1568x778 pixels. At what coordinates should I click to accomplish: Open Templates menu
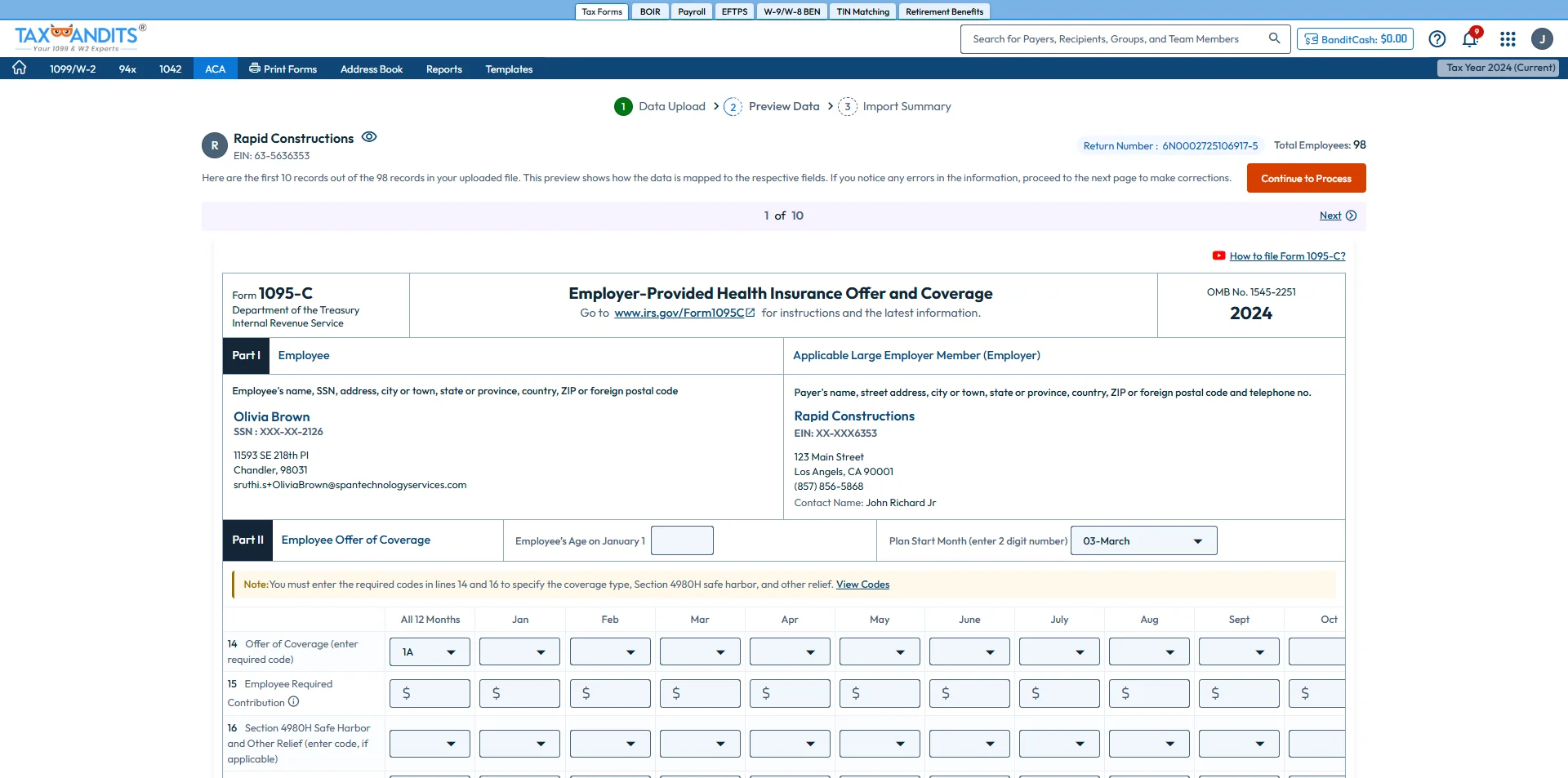coord(509,69)
